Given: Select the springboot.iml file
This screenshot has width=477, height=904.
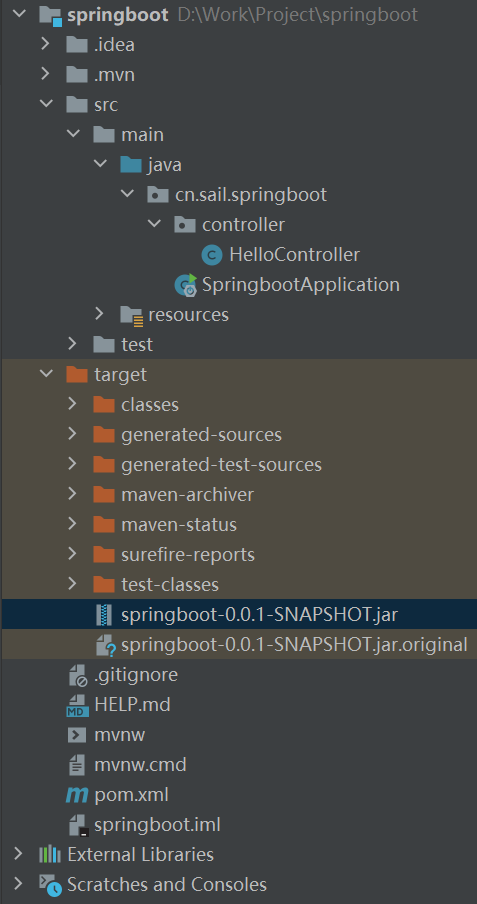Looking at the screenshot, I should 157,825.
